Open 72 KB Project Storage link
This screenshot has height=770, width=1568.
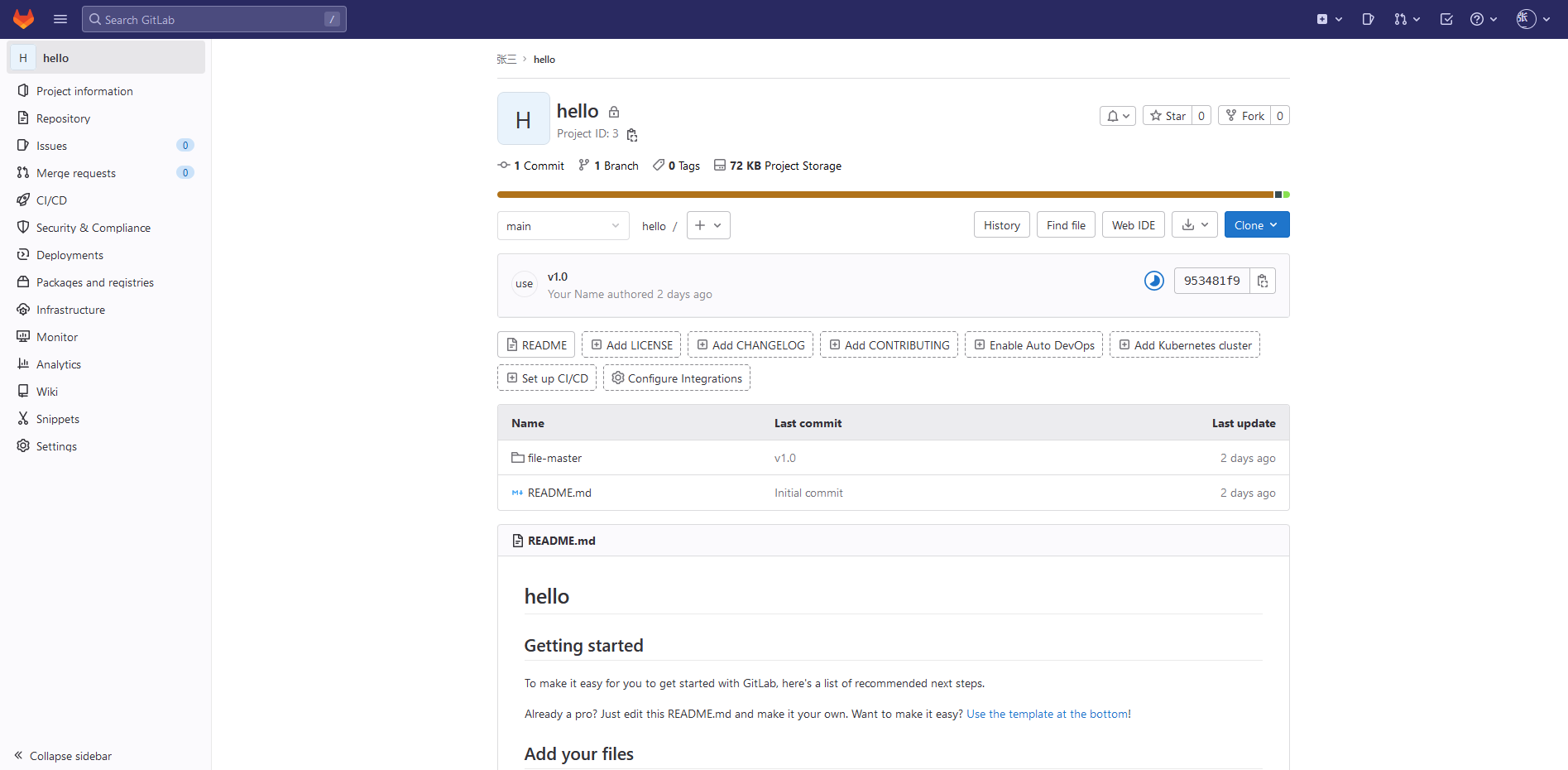pyautogui.click(x=778, y=166)
